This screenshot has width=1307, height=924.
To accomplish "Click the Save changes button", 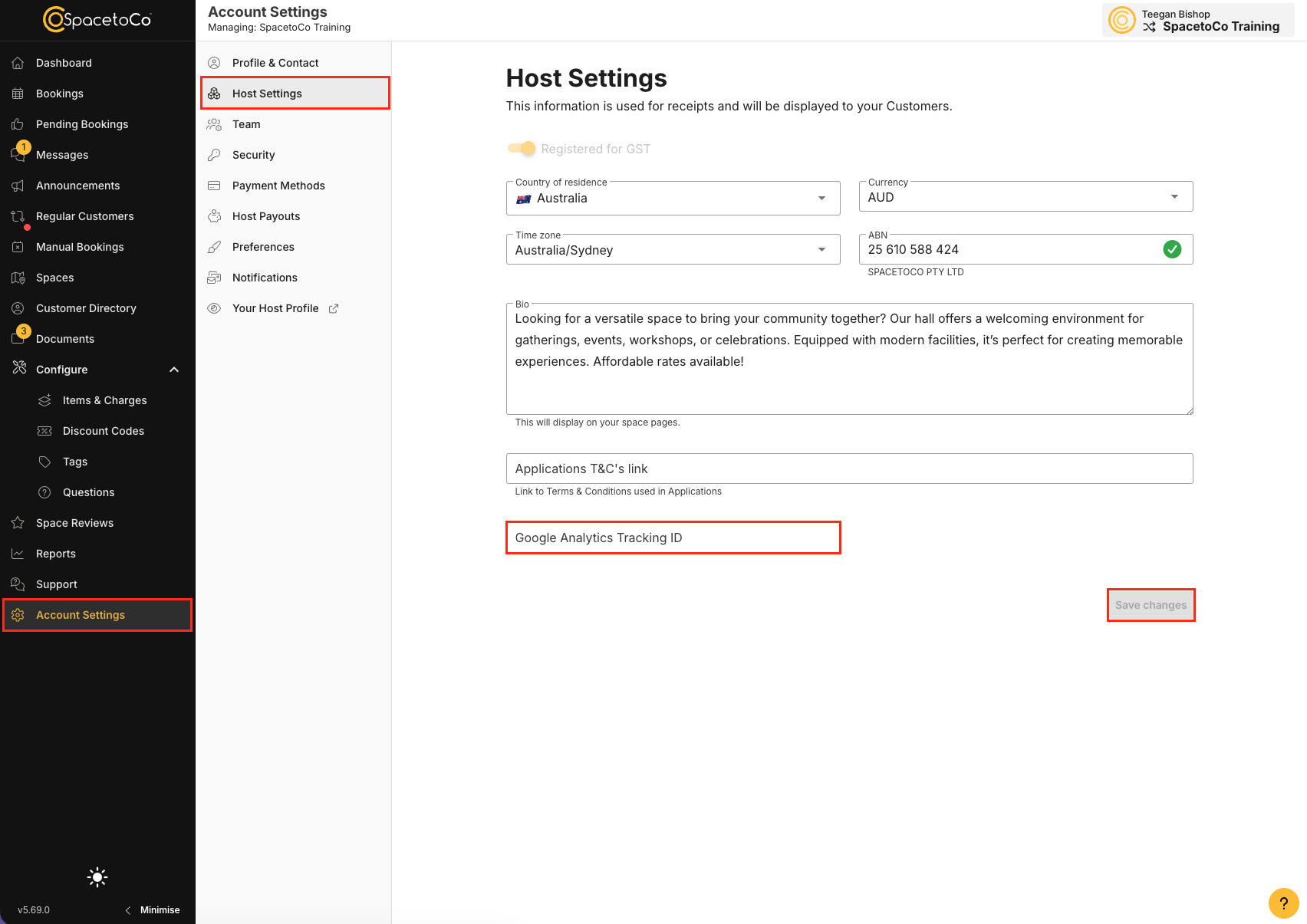I will point(1151,605).
